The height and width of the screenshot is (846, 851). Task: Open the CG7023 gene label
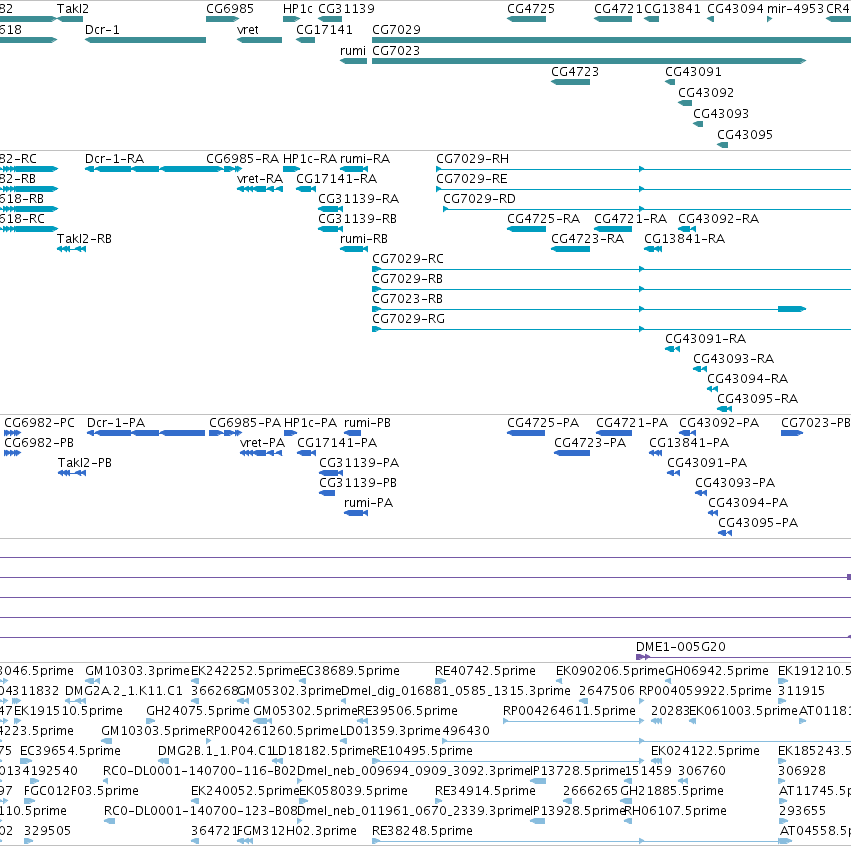(x=396, y=51)
